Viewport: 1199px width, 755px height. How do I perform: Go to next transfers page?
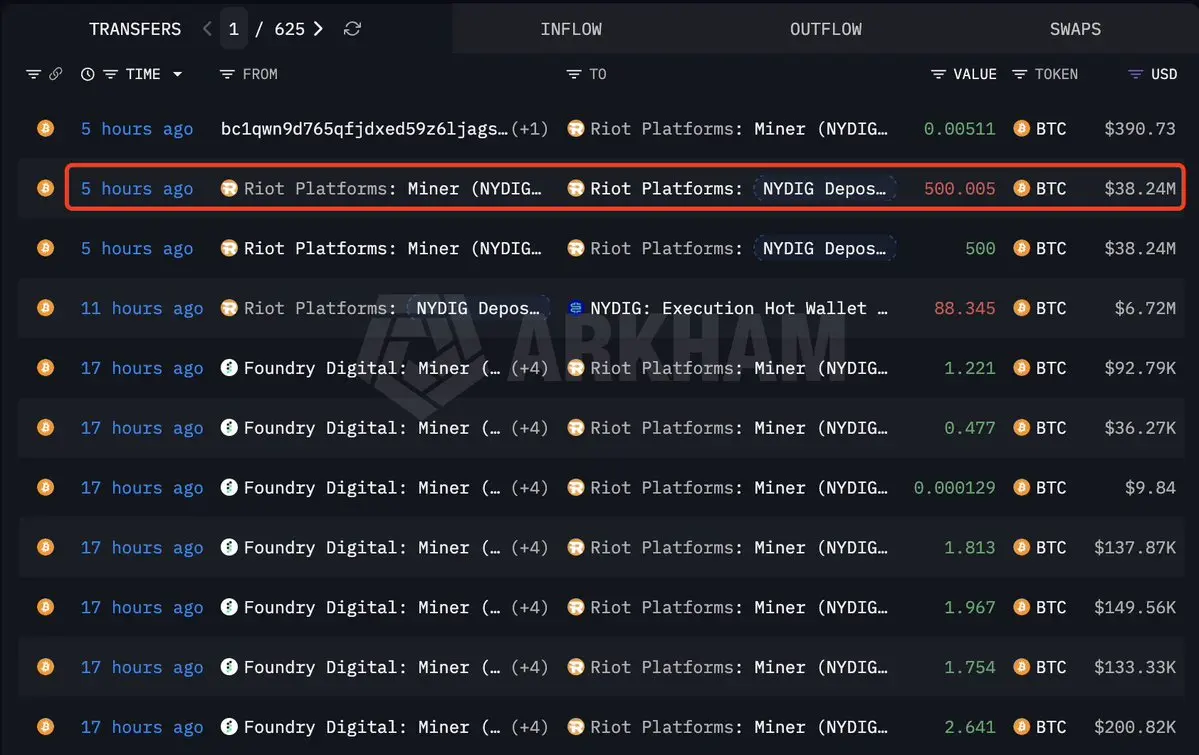coord(318,29)
